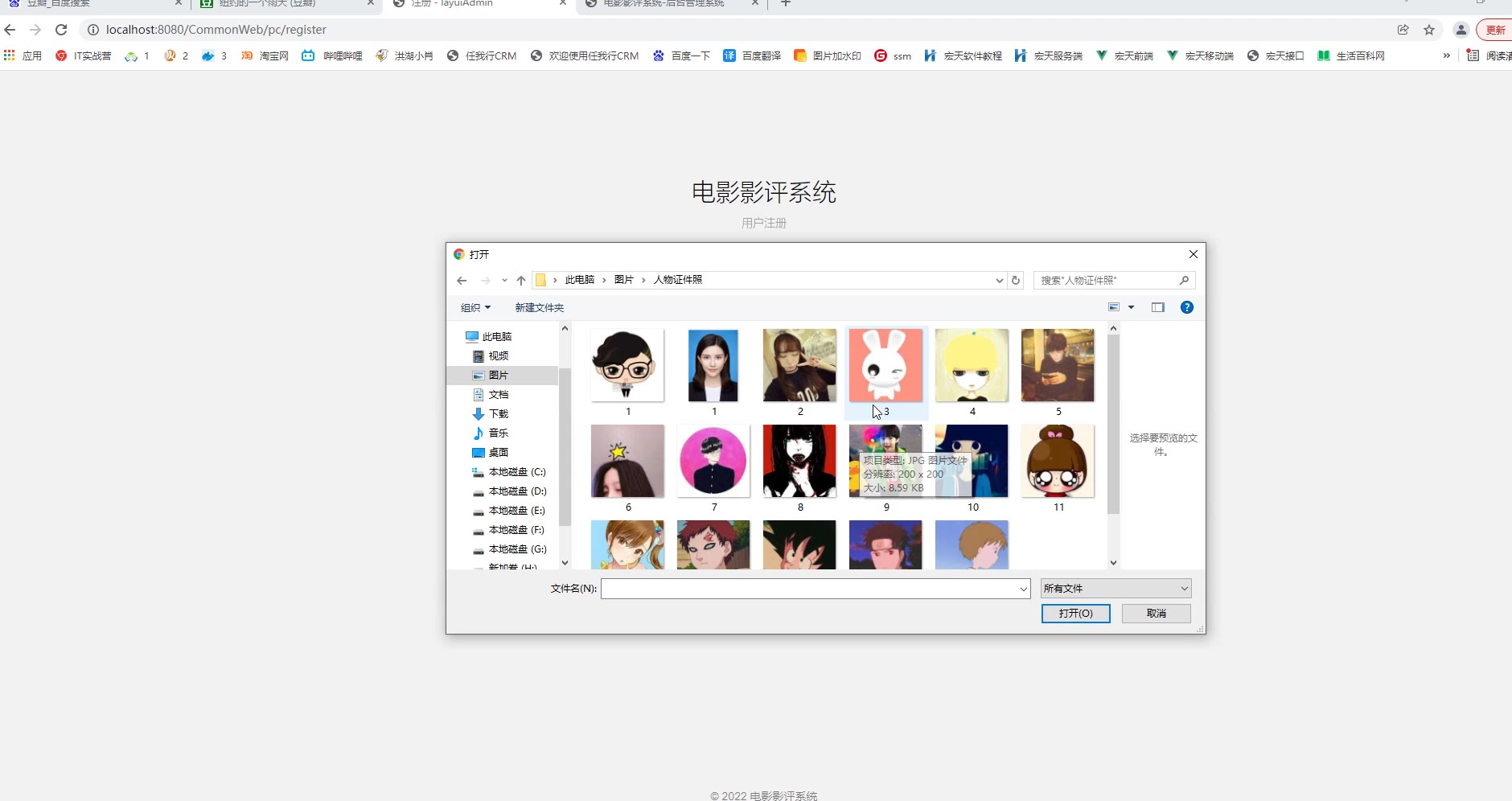This screenshot has width=1512, height=801.
Task: Go back in the browser
Action: point(10,30)
